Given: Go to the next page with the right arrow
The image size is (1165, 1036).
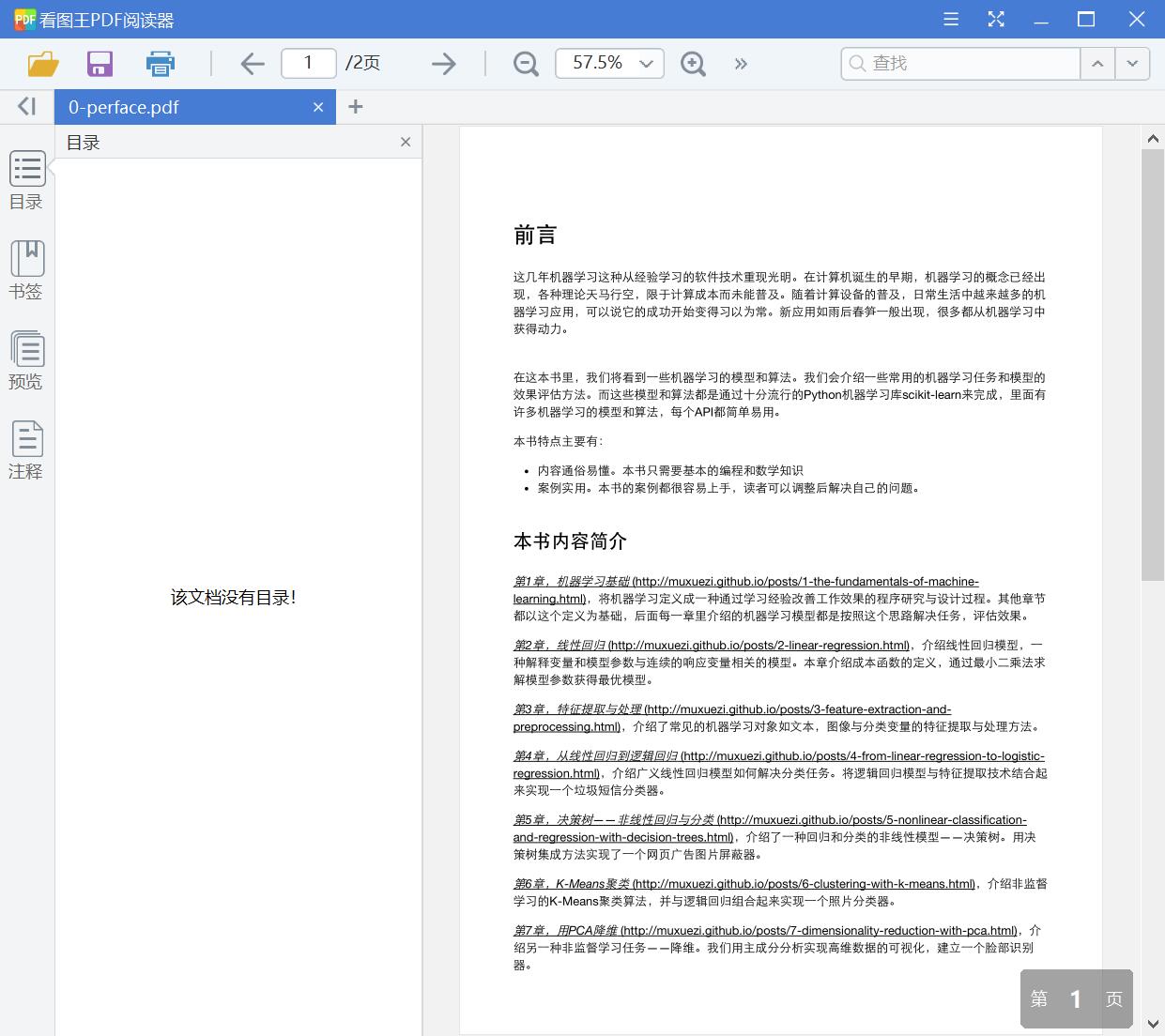Looking at the screenshot, I should pos(442,63).
